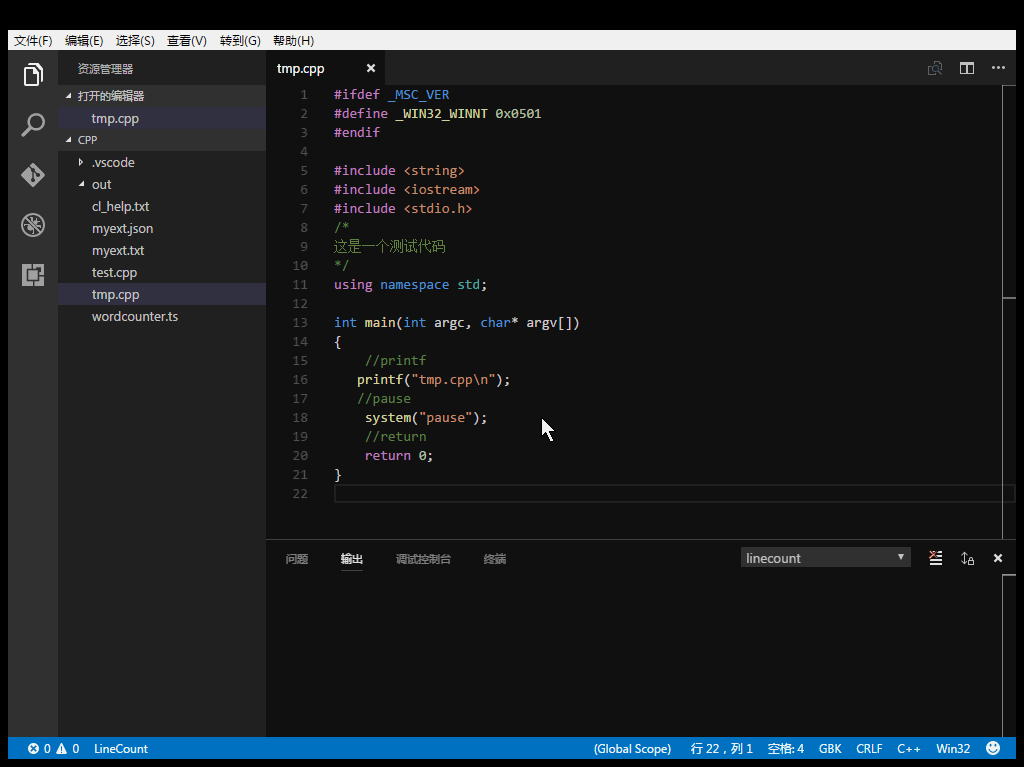Click the warnings icon in status bar

coord(61,749)
